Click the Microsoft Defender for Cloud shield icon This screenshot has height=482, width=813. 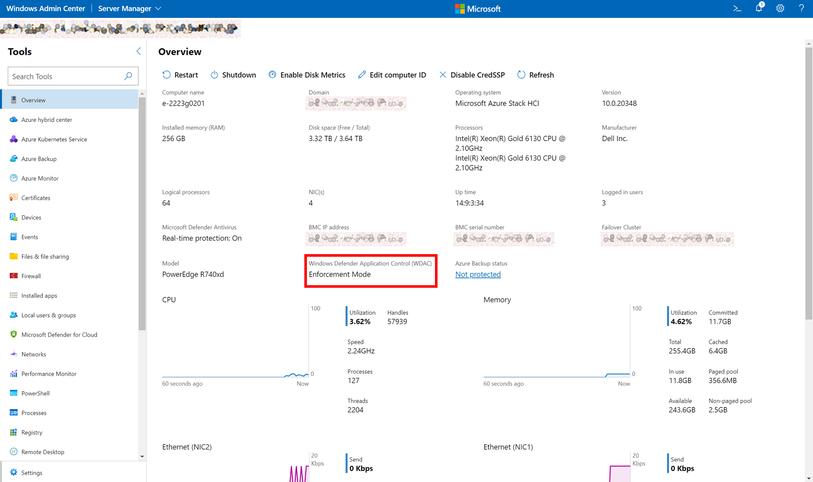click(13, 335)
